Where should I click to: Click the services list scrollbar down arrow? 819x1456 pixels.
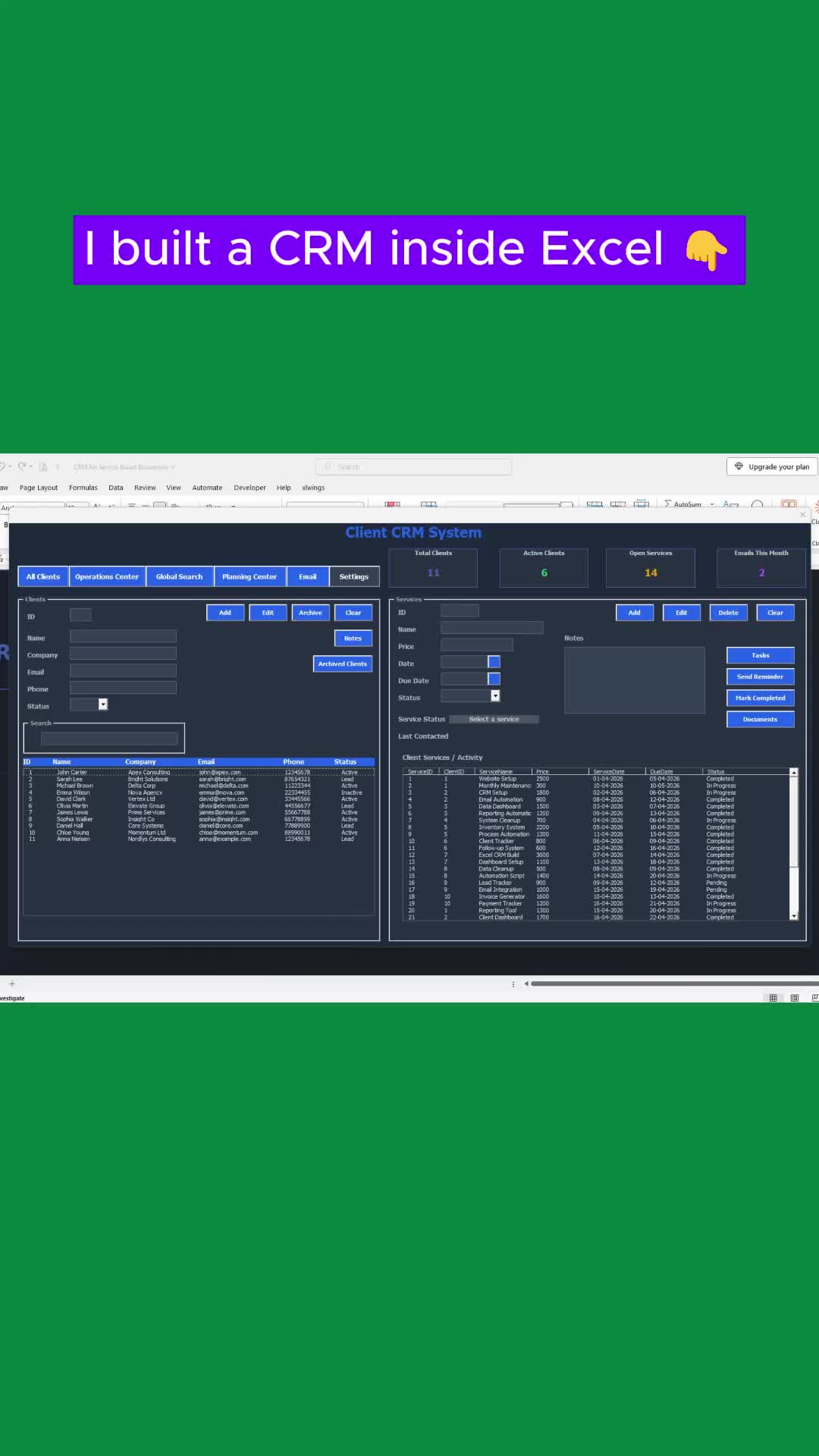pos(794,916)
